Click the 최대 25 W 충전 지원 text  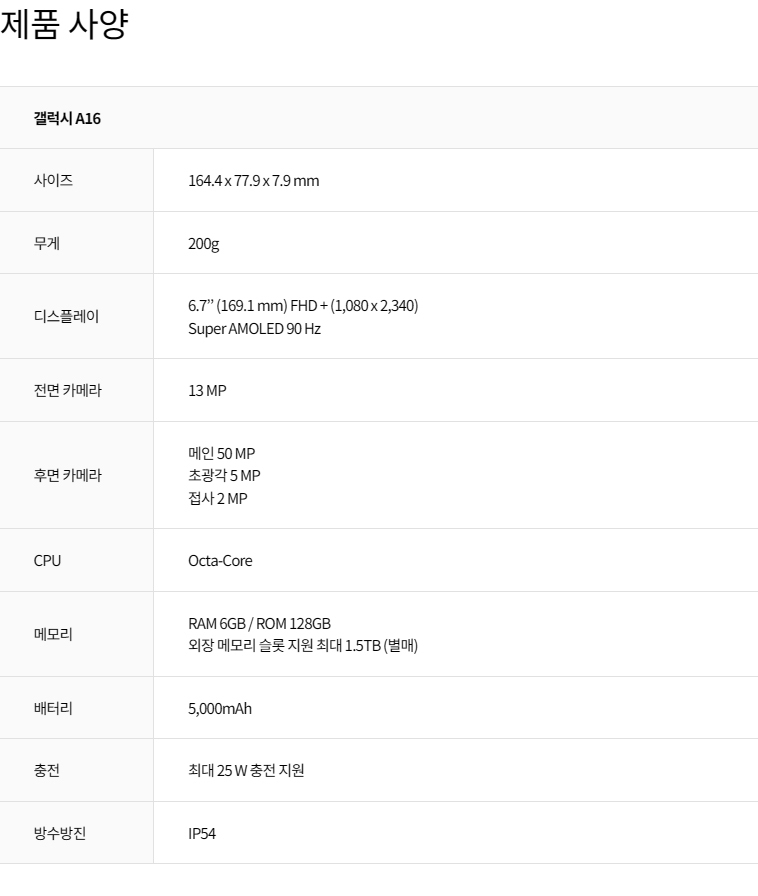[x=246, y=770]
